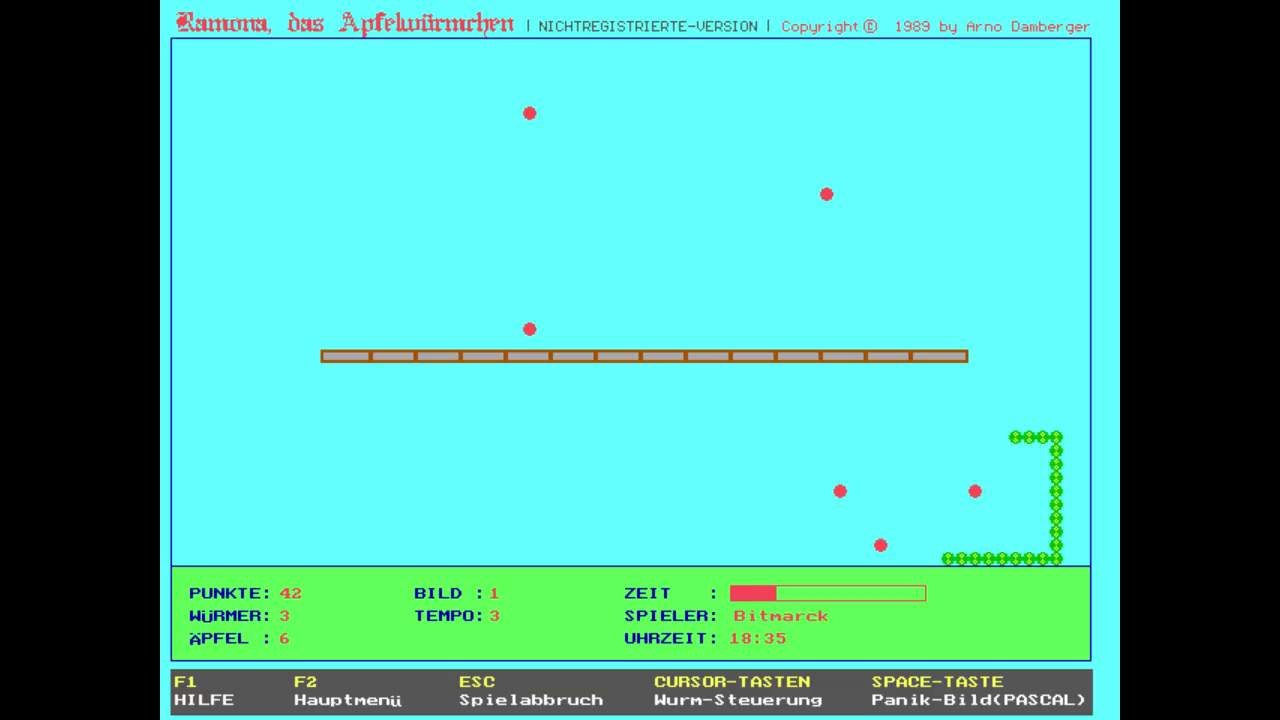Open F1 HILFE help
The height and width of the screenshot is (720, 1280).
pos(204,691)
